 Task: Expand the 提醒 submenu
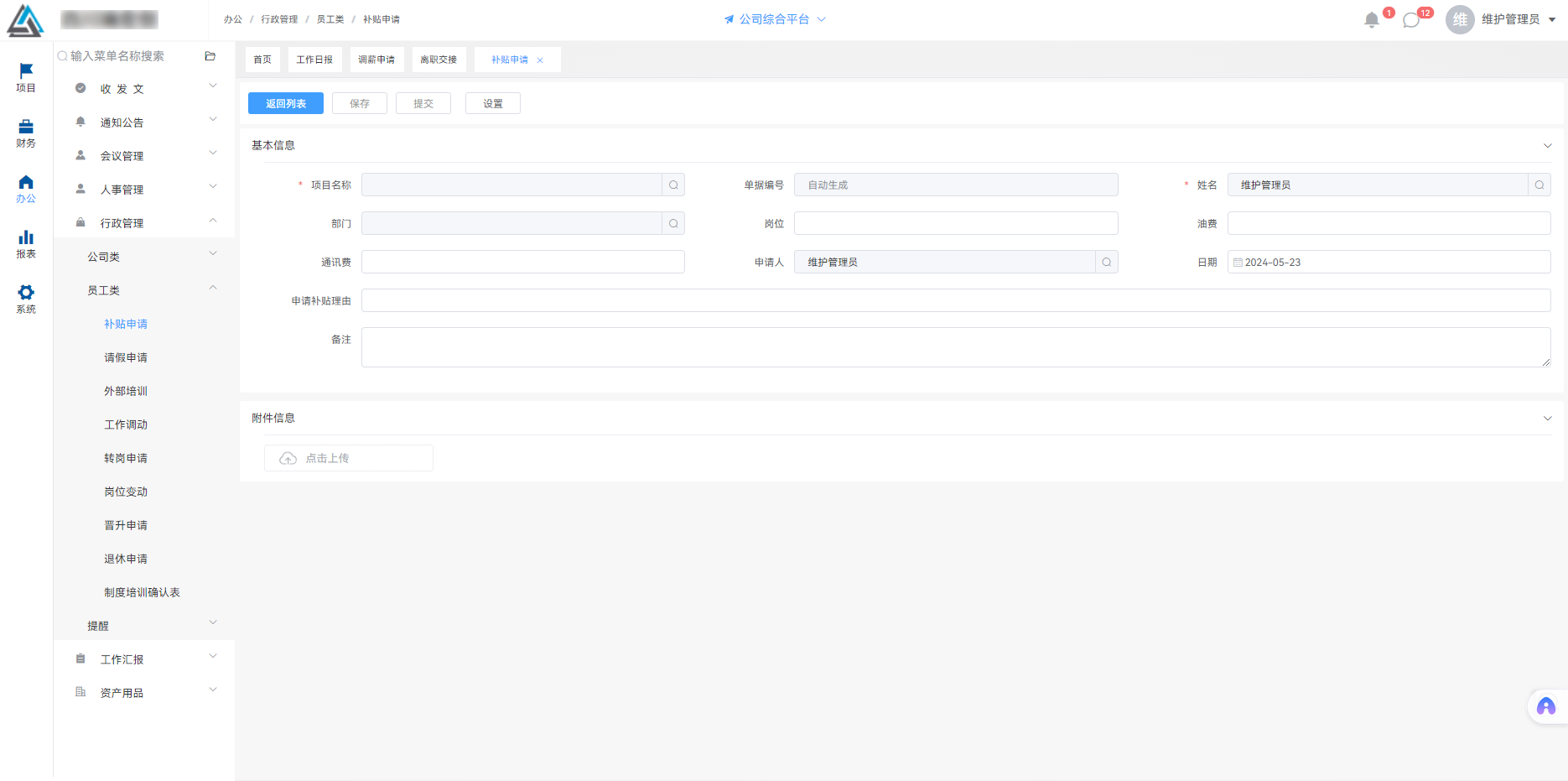[143, 626]
